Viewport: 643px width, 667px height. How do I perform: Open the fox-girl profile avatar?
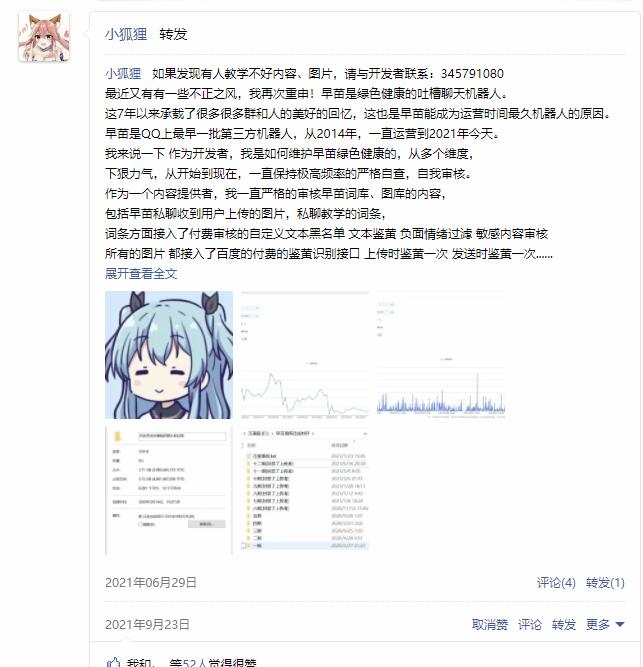44,37
